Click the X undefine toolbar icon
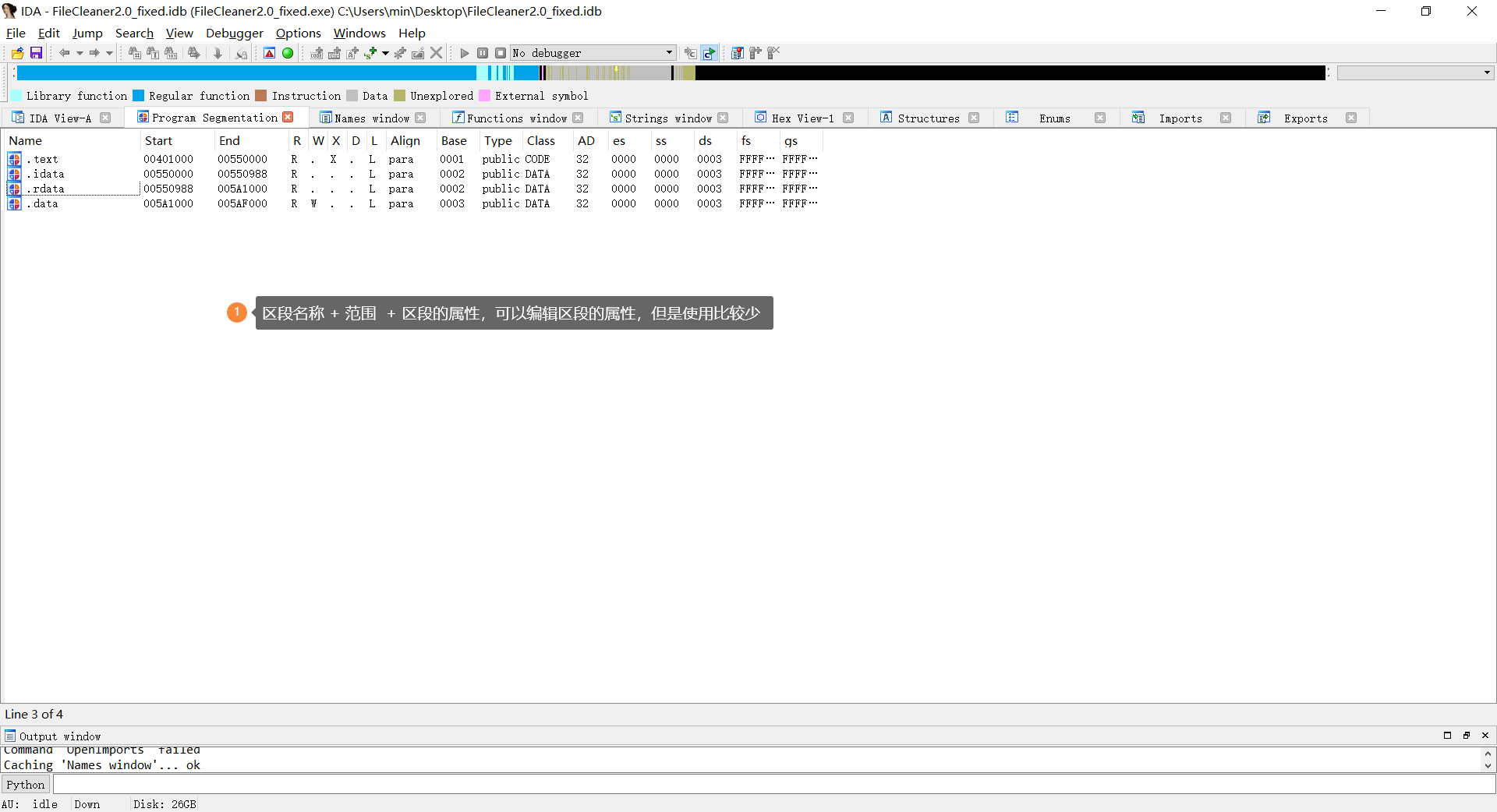This screenshot has width=1497, height=812. click(x=437, y=53)
